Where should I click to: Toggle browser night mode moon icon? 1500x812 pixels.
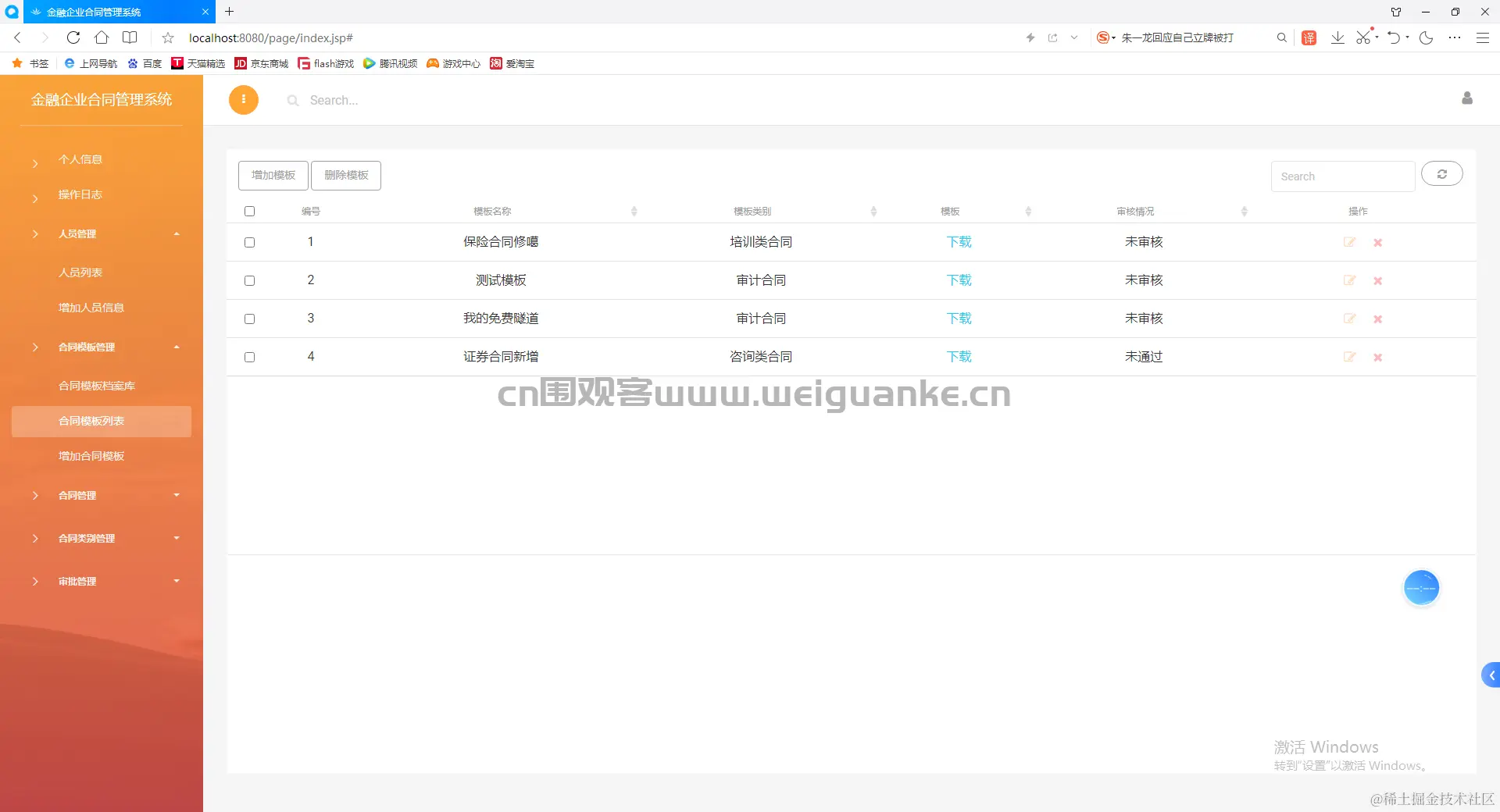(1426, 37)
